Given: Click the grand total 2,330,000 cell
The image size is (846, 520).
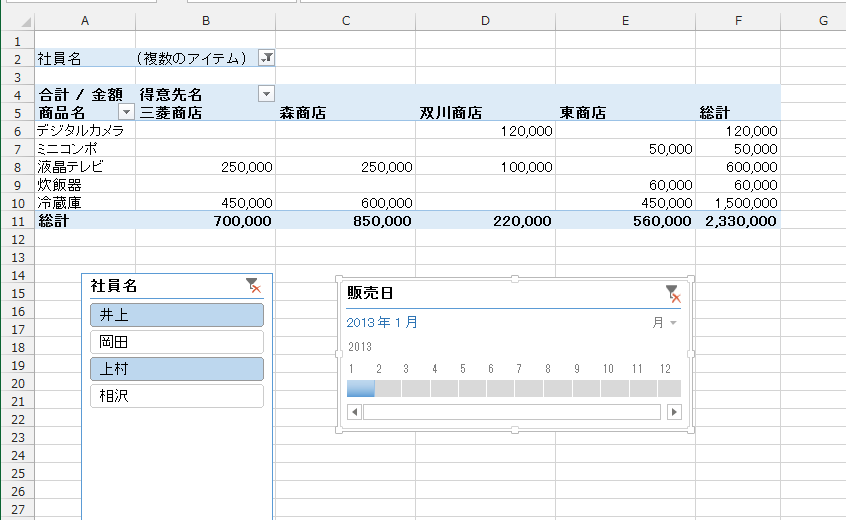Looking at the screenshot, I should [x=738, y=221].
